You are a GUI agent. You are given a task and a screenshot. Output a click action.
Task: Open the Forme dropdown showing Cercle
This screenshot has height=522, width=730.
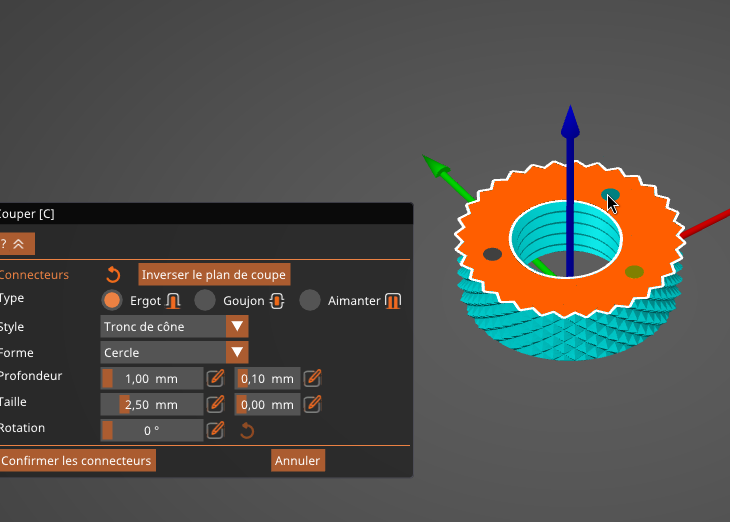pos(175,353)
